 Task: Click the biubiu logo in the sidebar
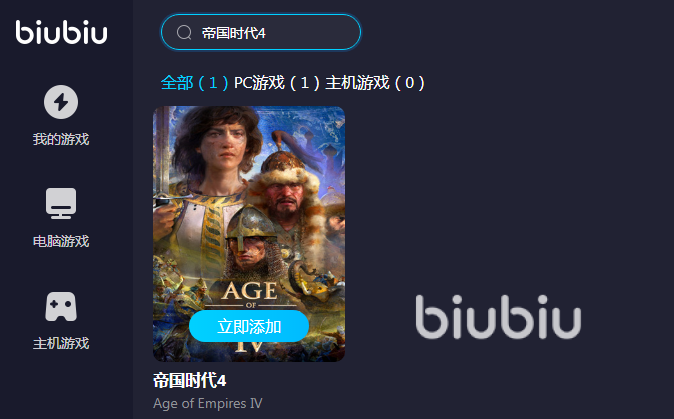(61, 32)
